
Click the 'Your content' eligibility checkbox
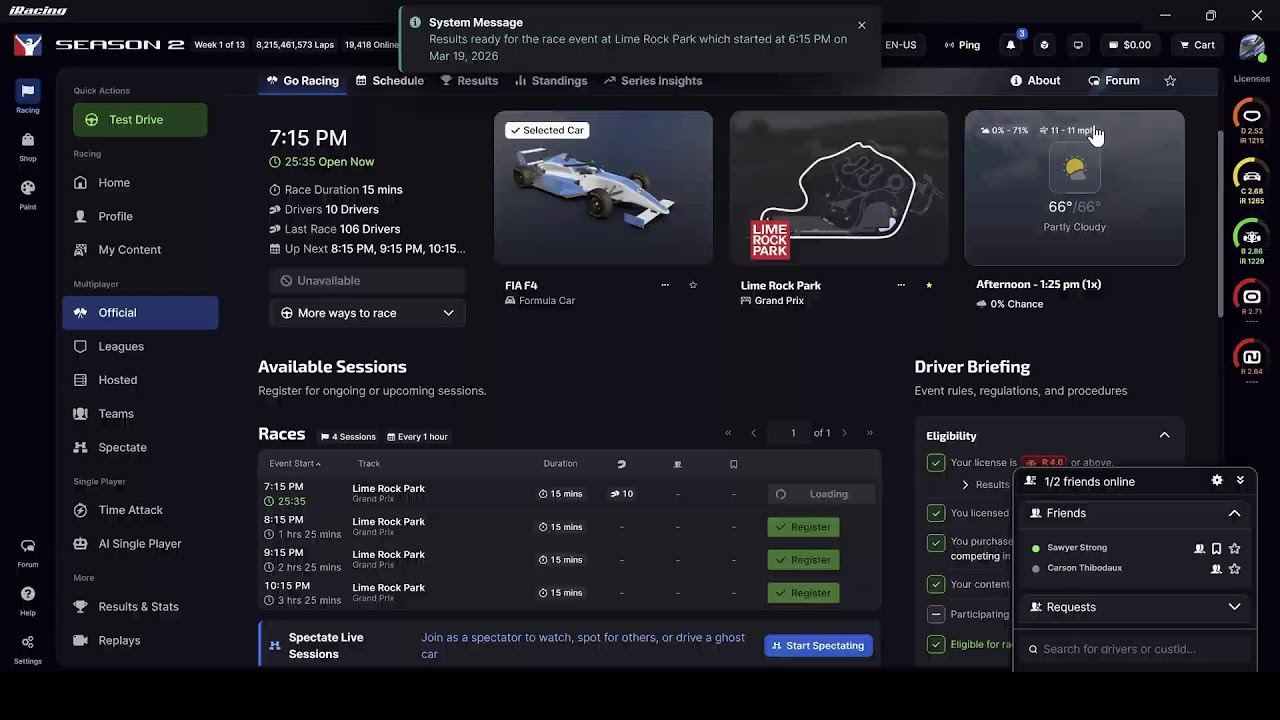coord(936,584)
